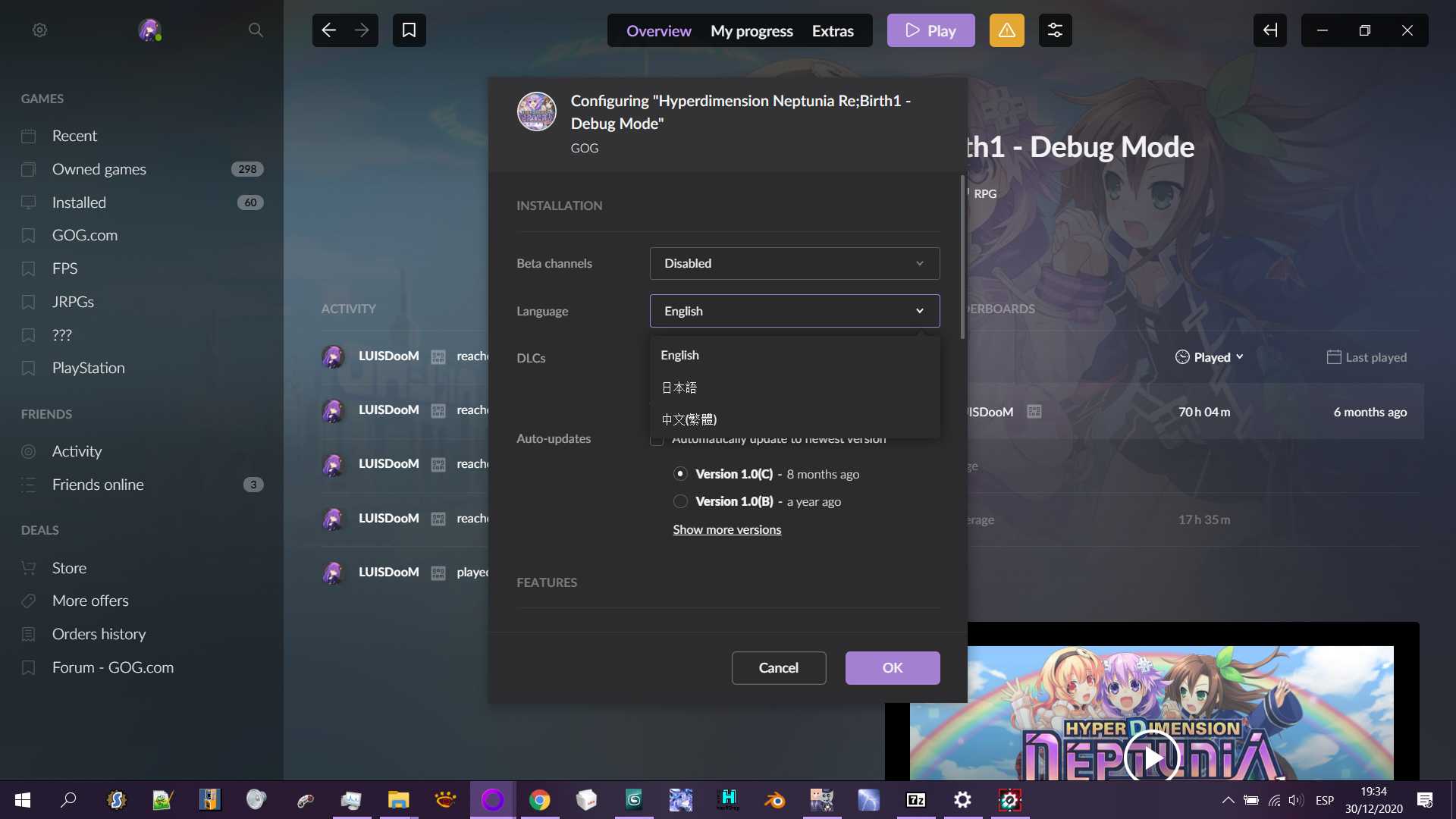The image size is (1456, 819).
Task: Confirm configuration with OK button
Action: point(893,668)
